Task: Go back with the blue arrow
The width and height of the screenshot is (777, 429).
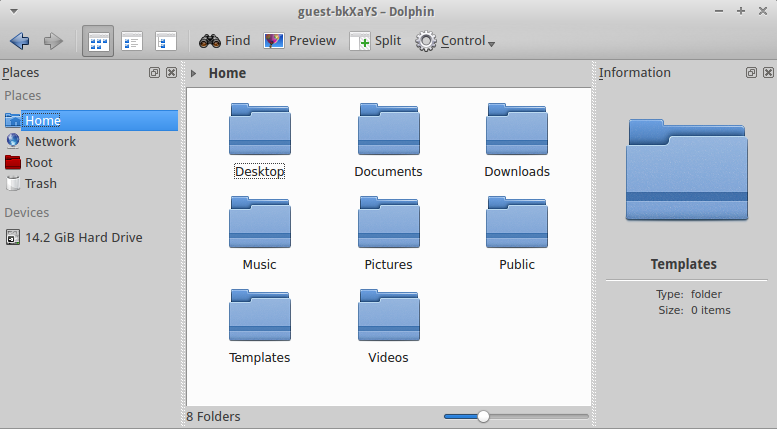Action: pyautogui.click(x=20, y=41)
